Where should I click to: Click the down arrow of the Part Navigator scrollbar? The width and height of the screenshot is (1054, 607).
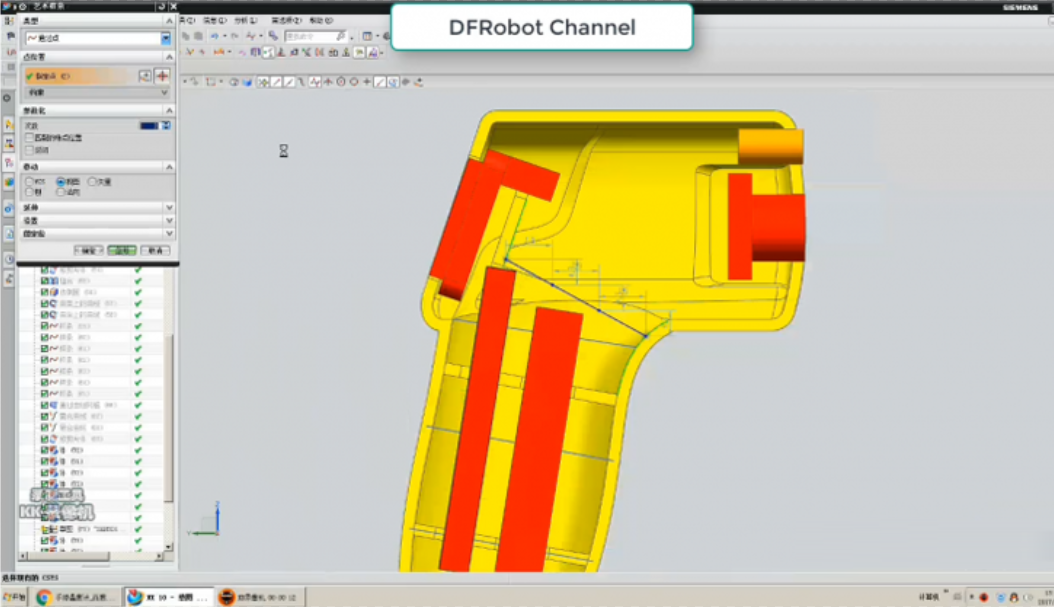tap(169, 547)
